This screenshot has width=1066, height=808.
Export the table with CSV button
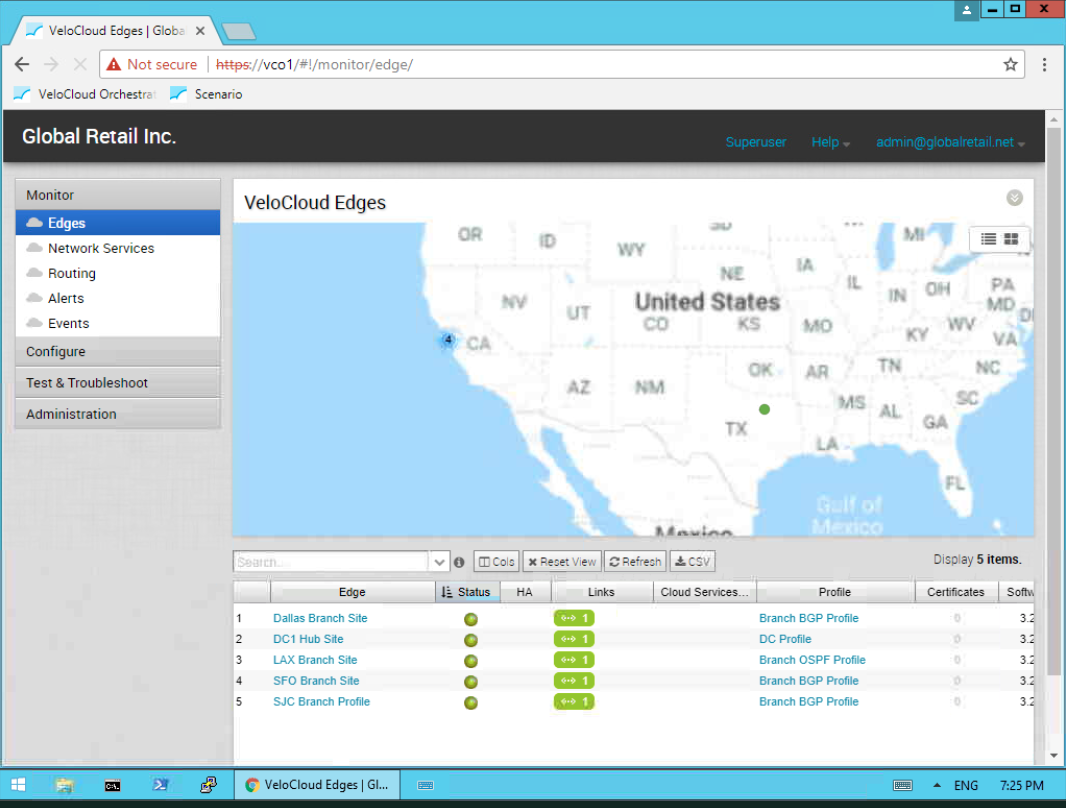click(x=692, y=562)
